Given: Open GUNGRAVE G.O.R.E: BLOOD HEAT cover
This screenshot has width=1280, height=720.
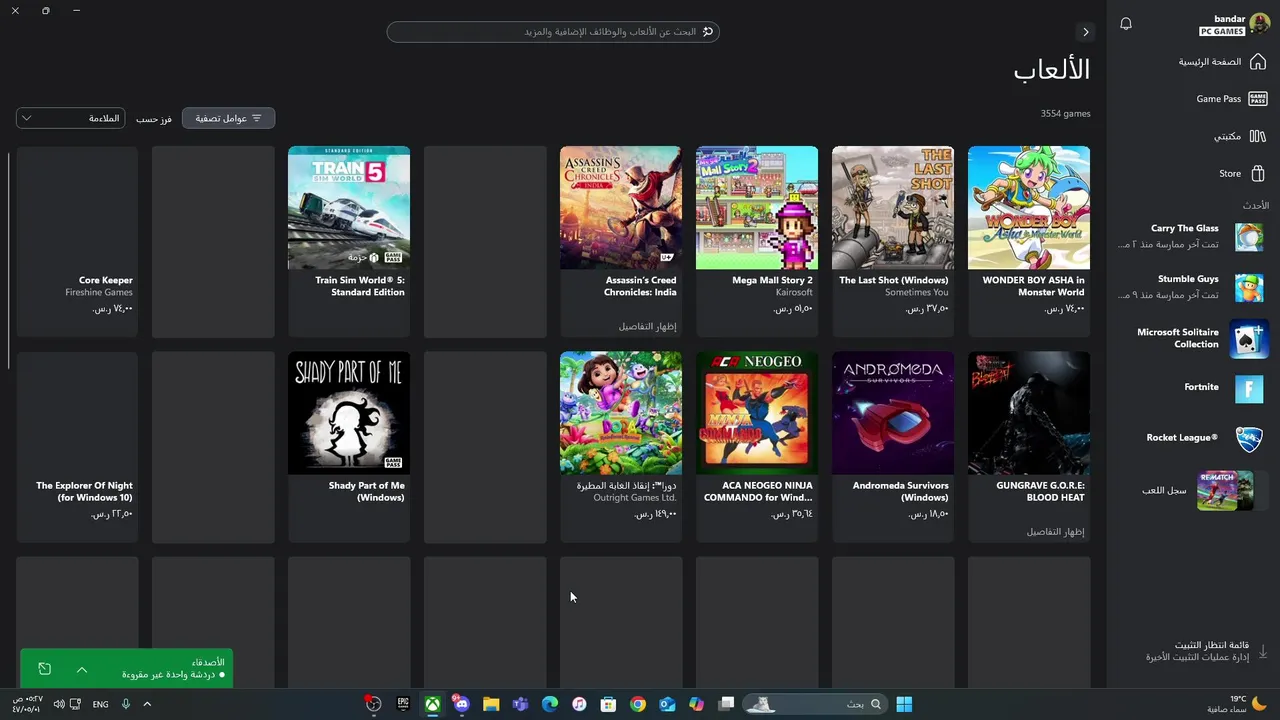Looking at the screenshot, I should click(x=1029, y=413).
